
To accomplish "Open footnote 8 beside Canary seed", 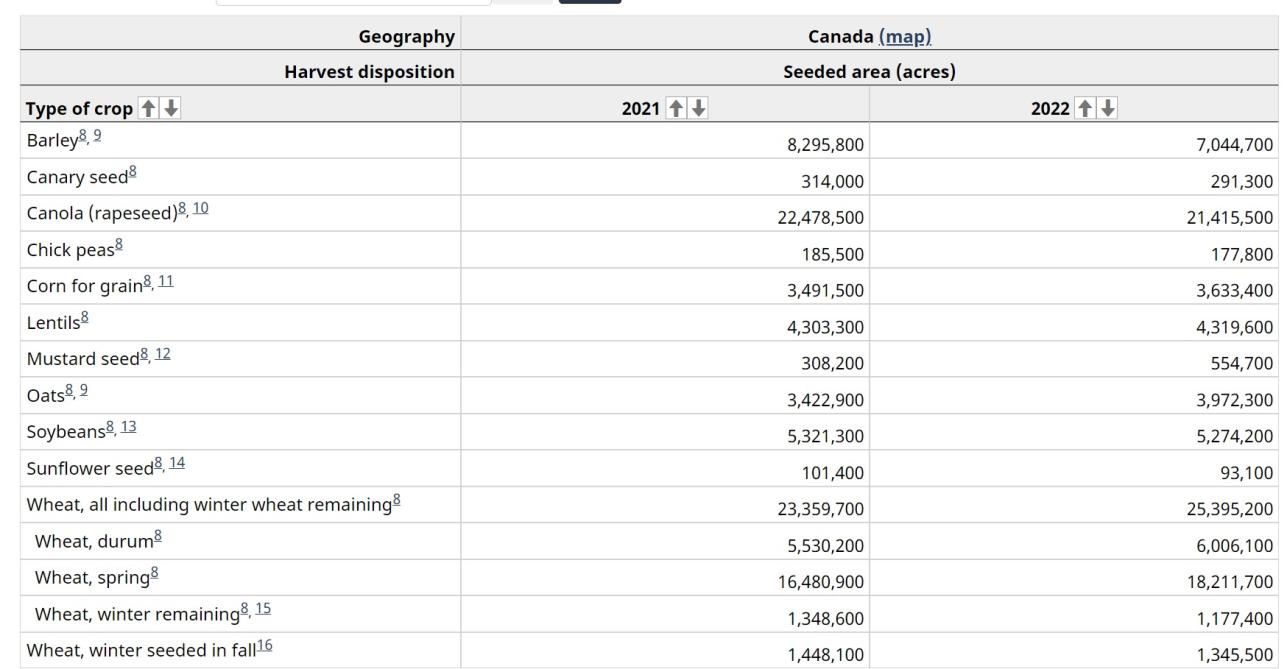I will (132, 173).
